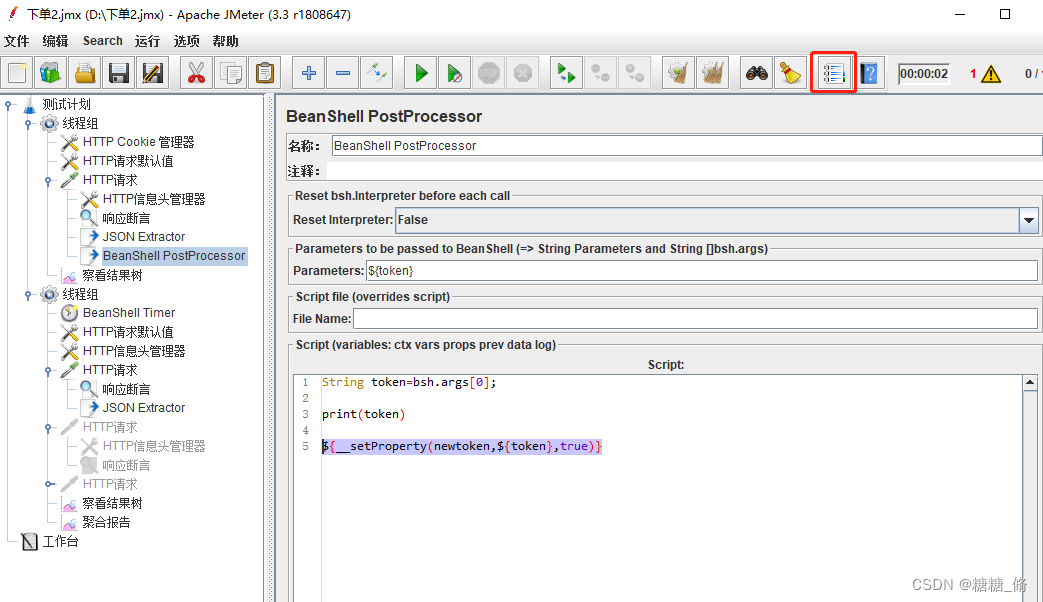Cut selection with scissors icon
This screenshot has height=602, width=1043.
[x=196, y=73]
